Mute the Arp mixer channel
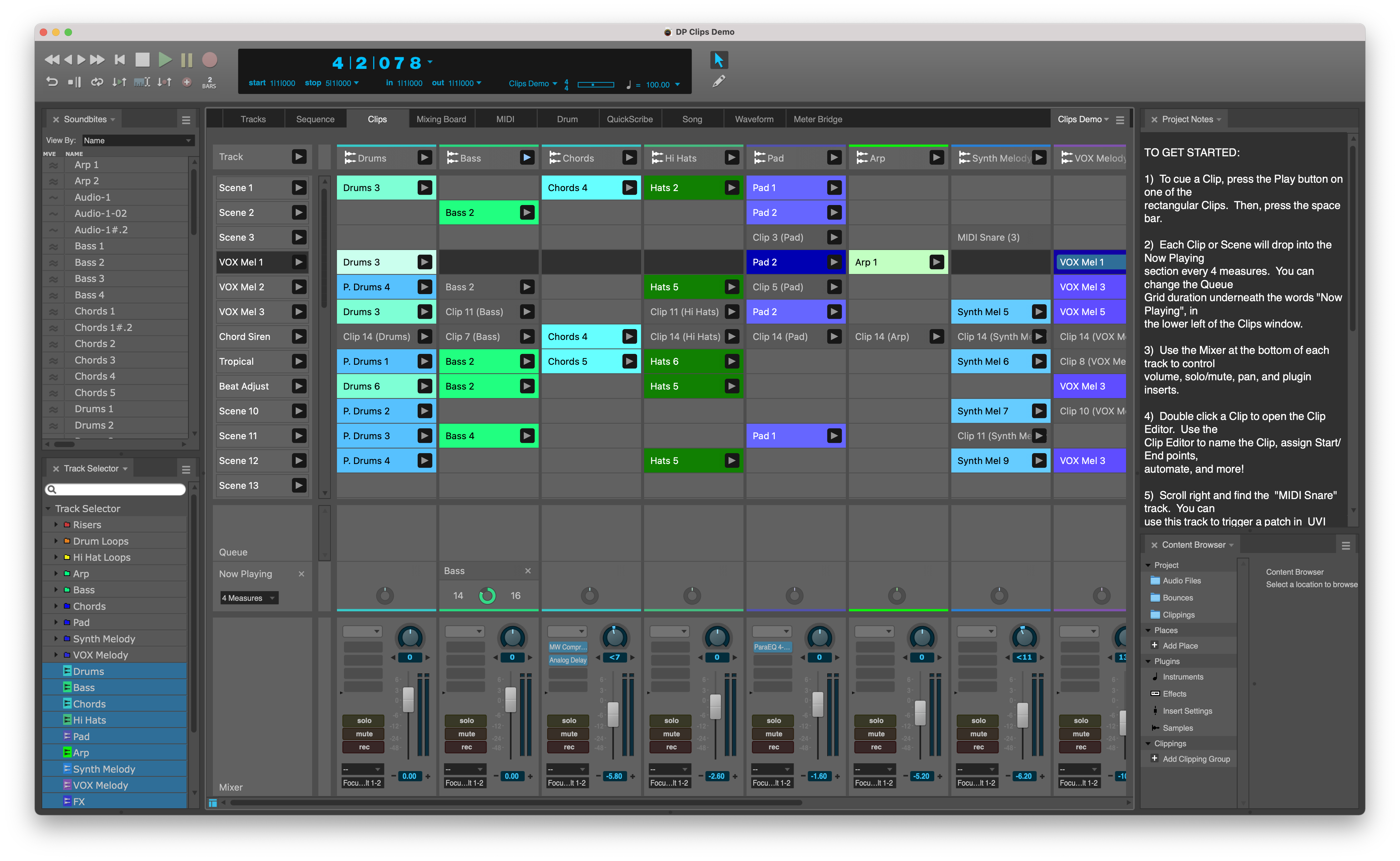1400x861 pixels. point(876,734)
